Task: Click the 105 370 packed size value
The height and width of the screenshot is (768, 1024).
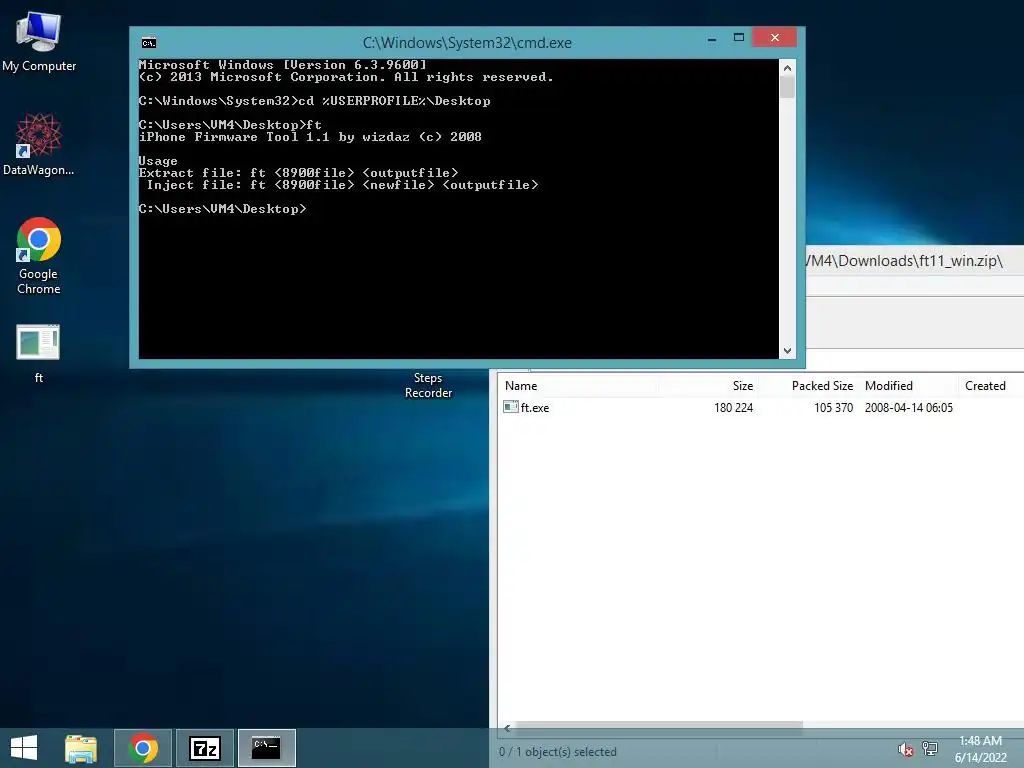Action: click(x=833, y=408)
